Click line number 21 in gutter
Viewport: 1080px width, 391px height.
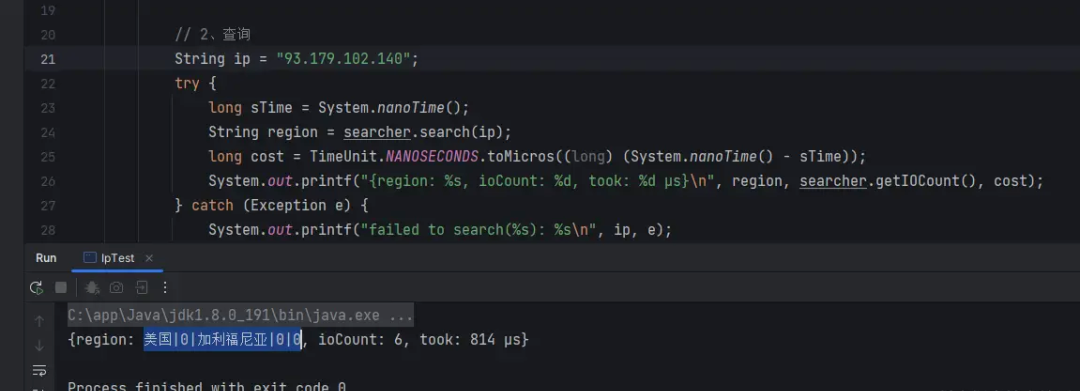pos(48,60)
